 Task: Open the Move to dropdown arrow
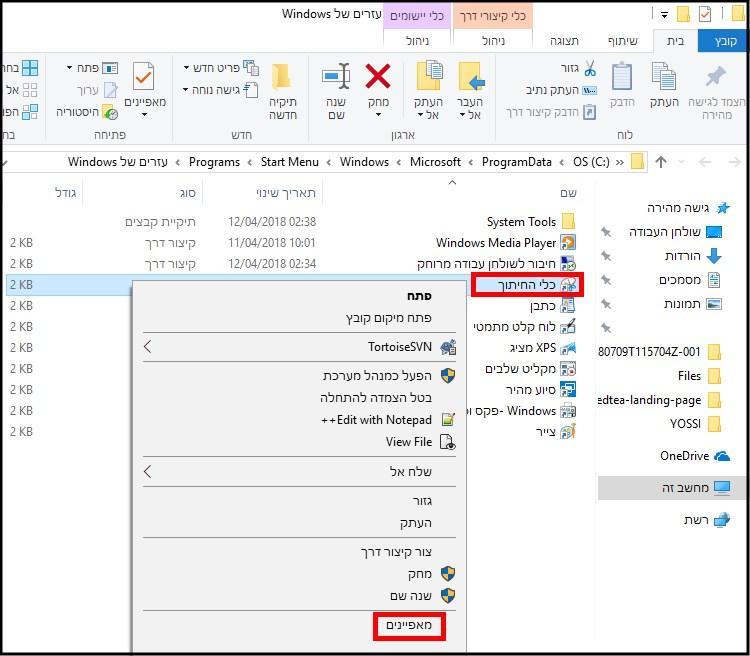tap(462, 115)
